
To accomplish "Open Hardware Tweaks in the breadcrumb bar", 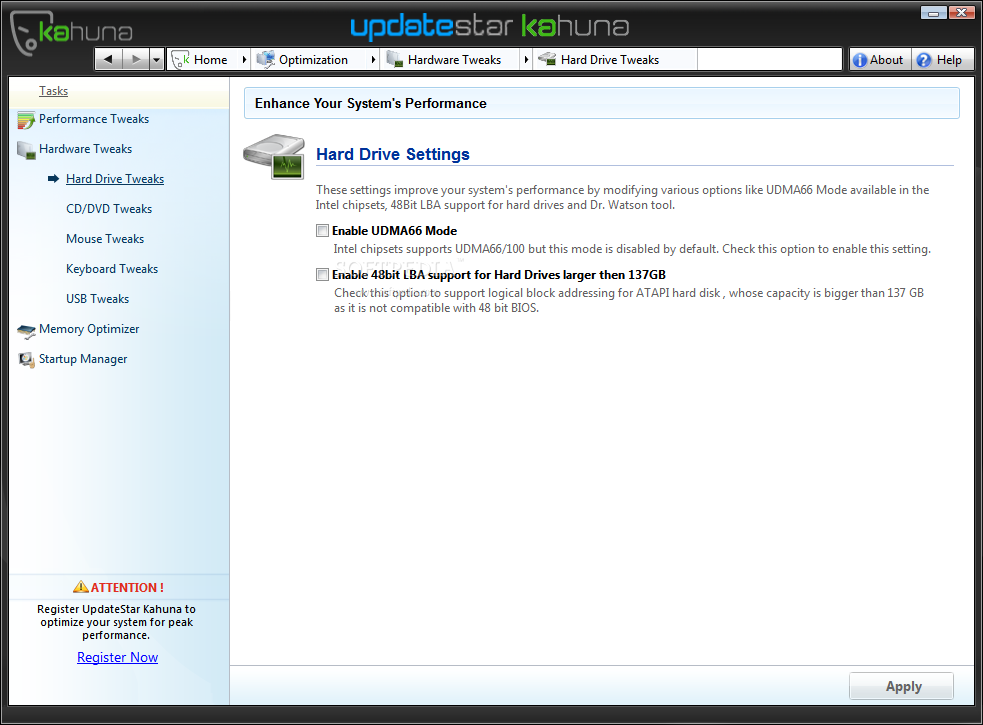I will (x=455, y=60).
